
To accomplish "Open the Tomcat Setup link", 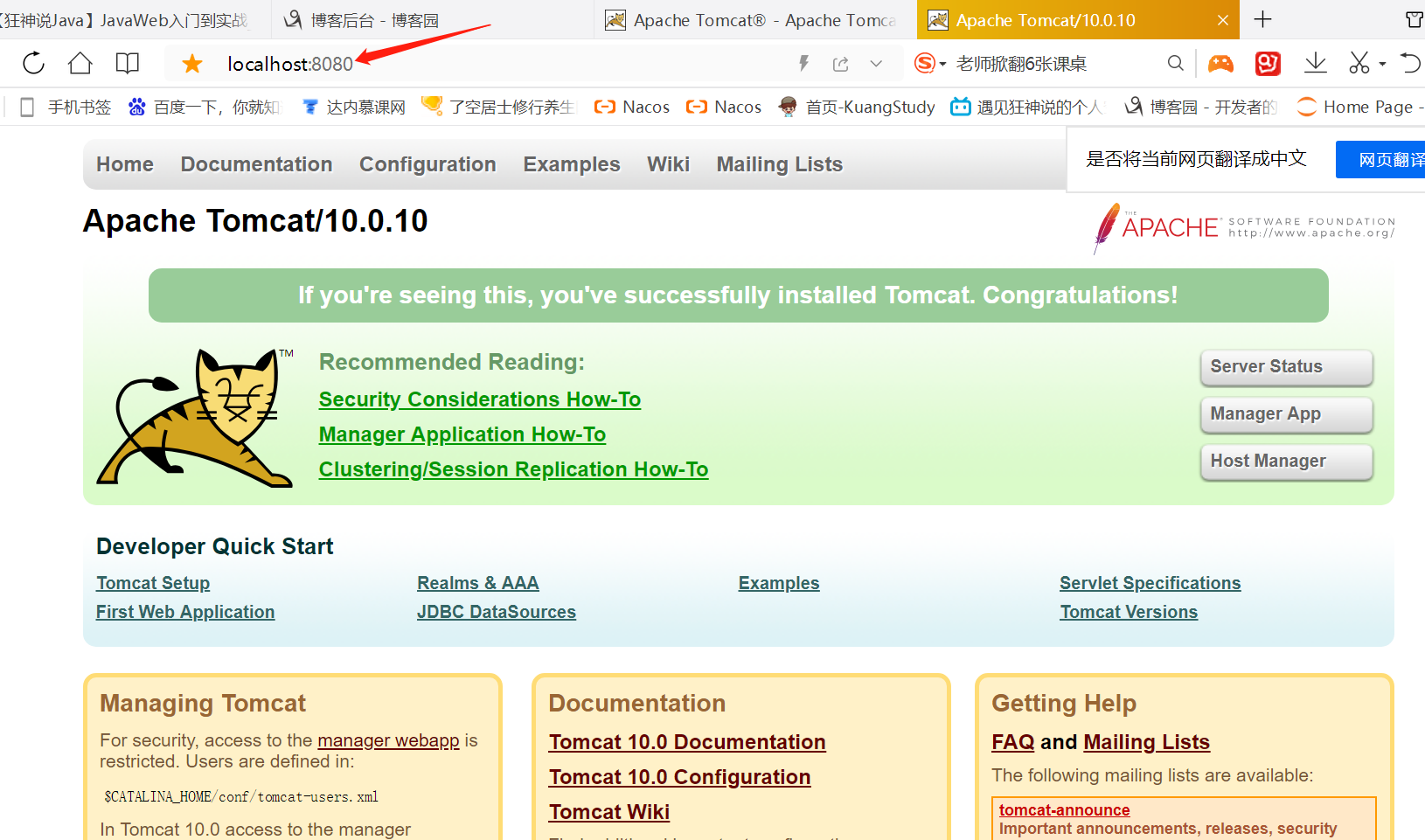I will (x=153, y=583).
